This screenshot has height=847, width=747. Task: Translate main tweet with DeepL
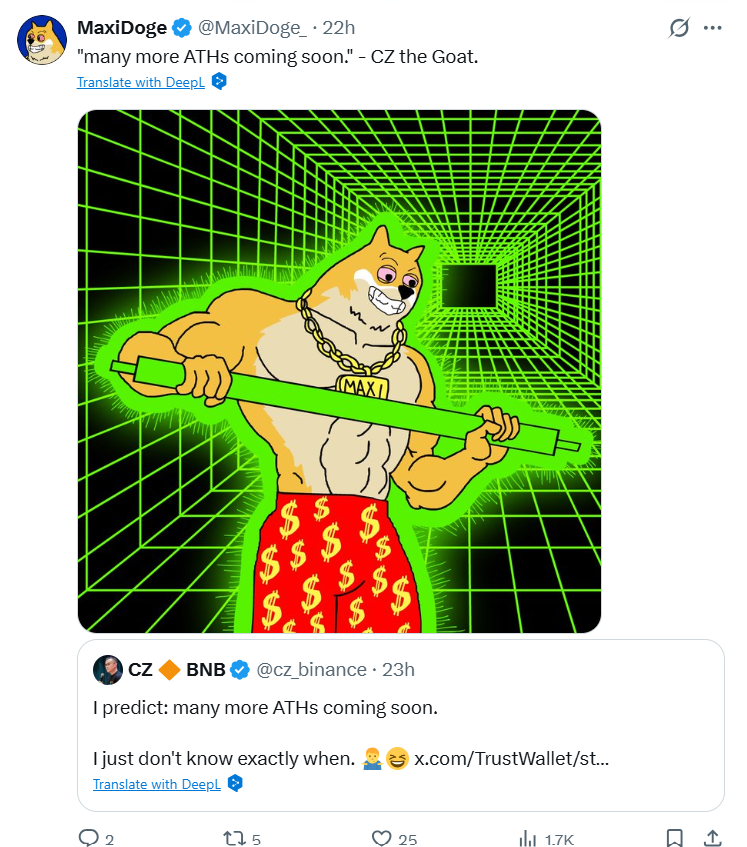pyautogui.click(x=141, y=82)
